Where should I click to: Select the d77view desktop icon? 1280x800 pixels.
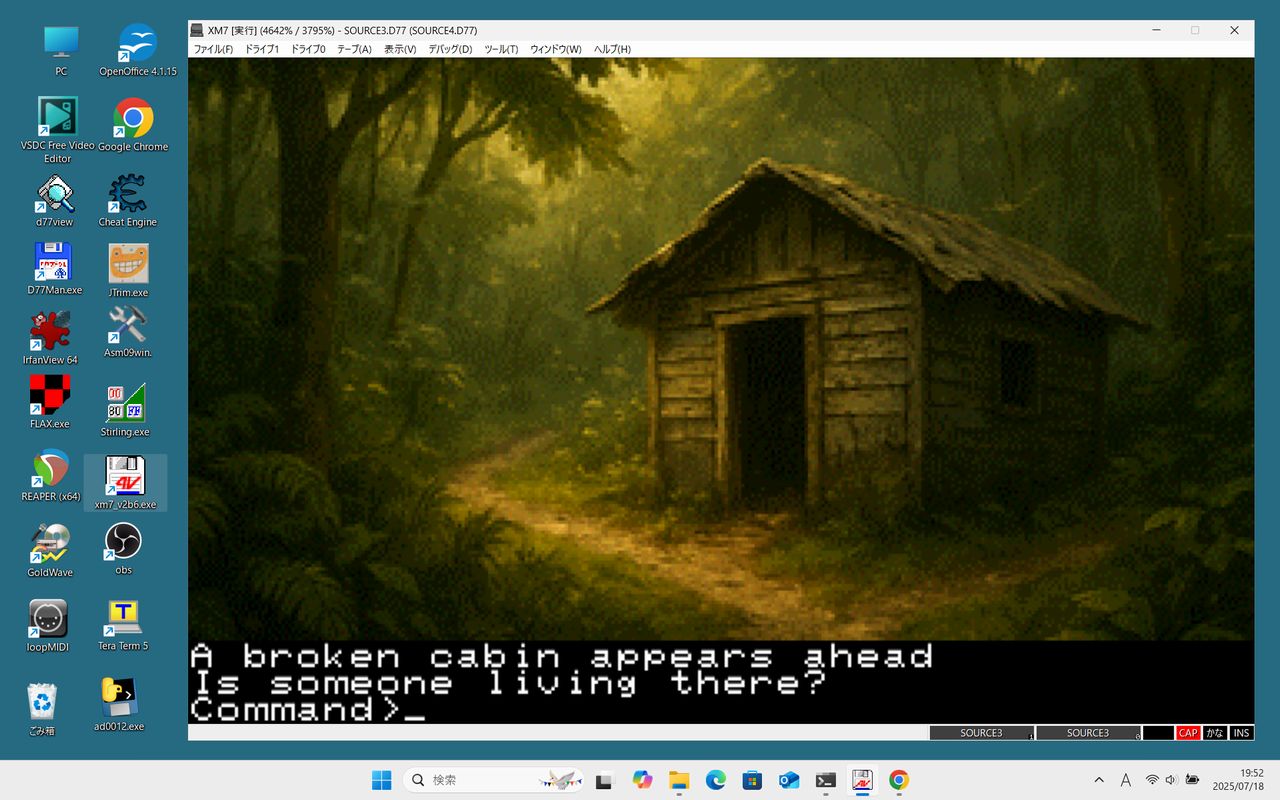55,201
